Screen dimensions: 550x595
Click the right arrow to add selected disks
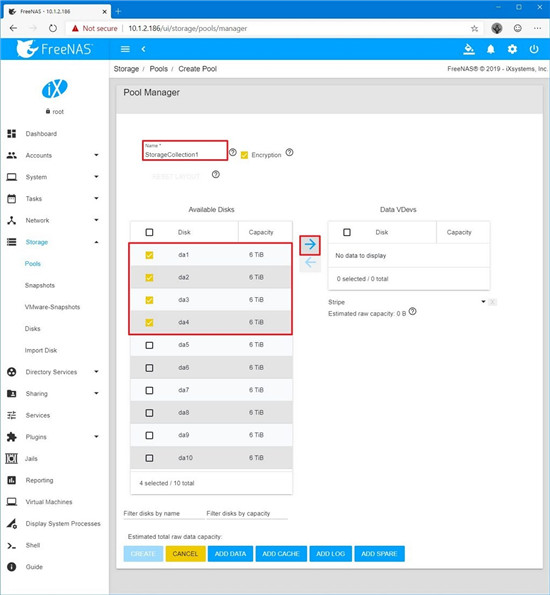[310, 245]
